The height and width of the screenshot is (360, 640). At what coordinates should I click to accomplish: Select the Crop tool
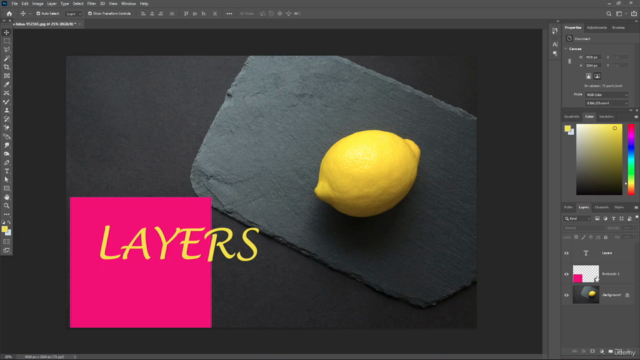[x=7, y=67]
